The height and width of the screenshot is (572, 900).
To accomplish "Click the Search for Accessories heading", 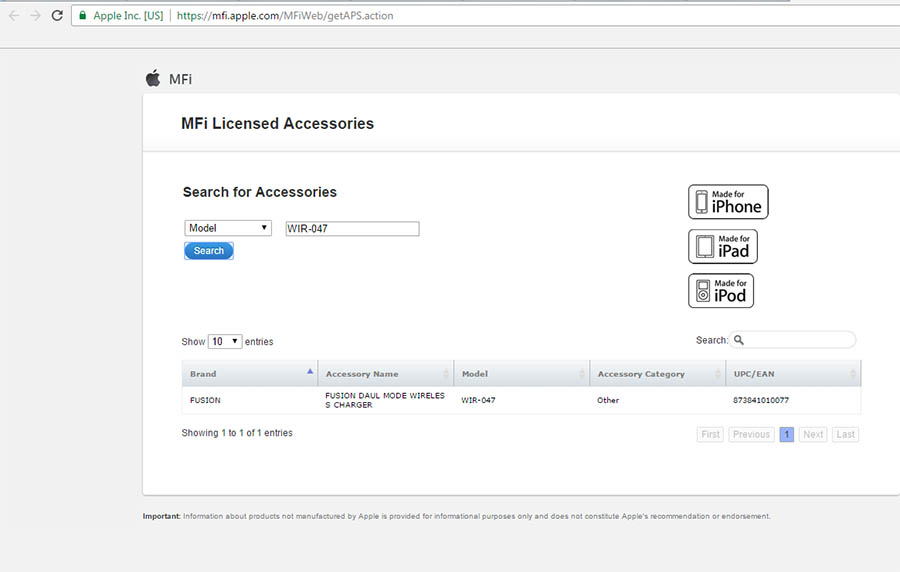I will coord(259,192).
